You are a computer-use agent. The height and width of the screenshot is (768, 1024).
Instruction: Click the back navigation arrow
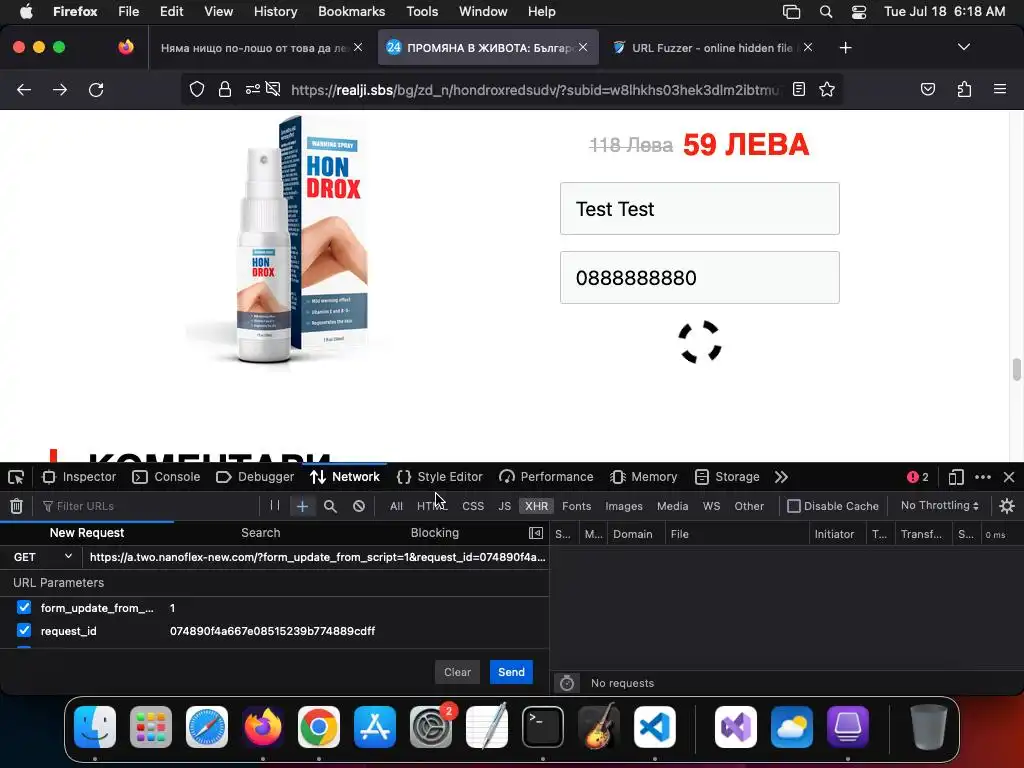pos(24,89)
